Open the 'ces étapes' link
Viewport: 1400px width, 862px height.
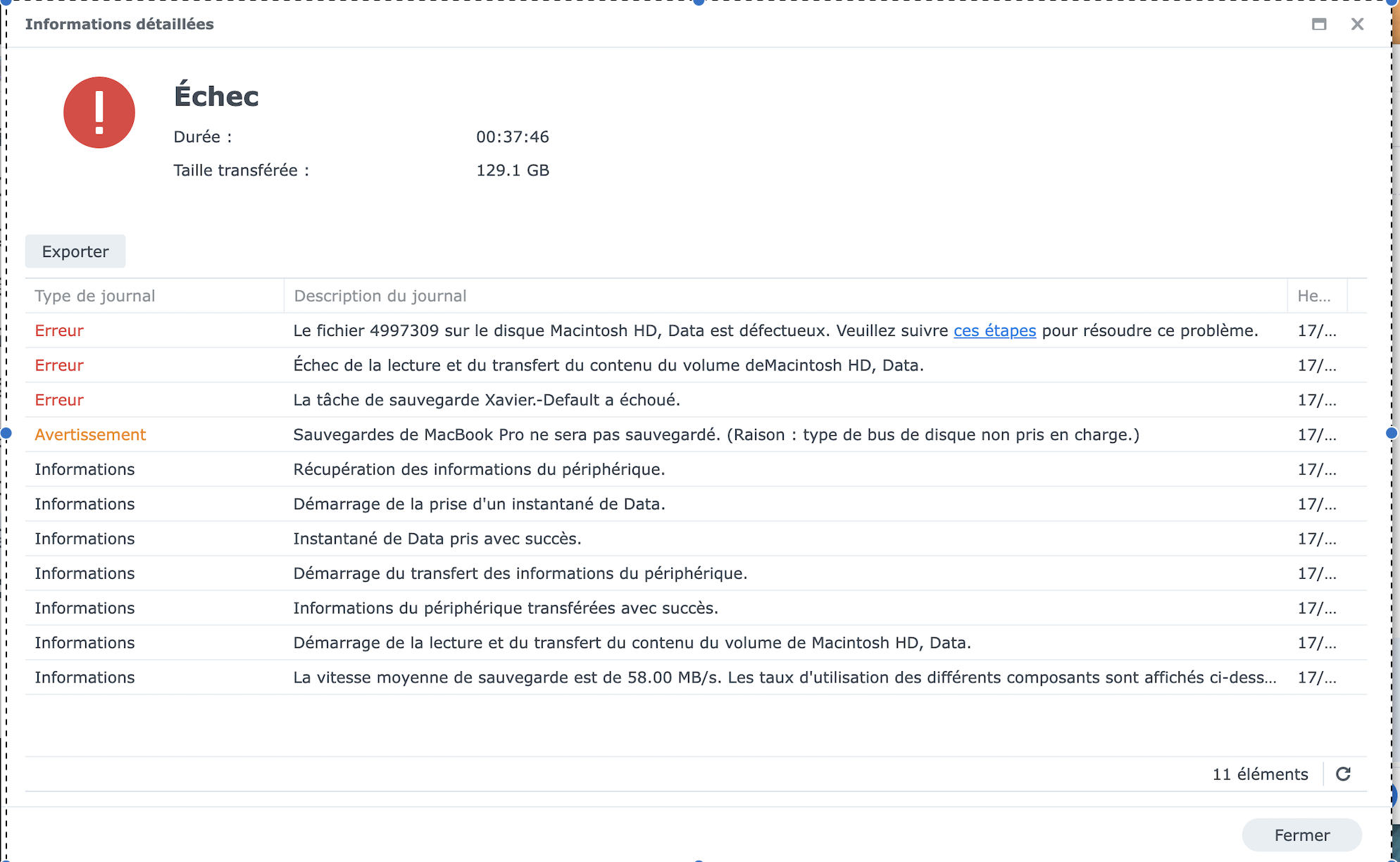pos(994,331)
